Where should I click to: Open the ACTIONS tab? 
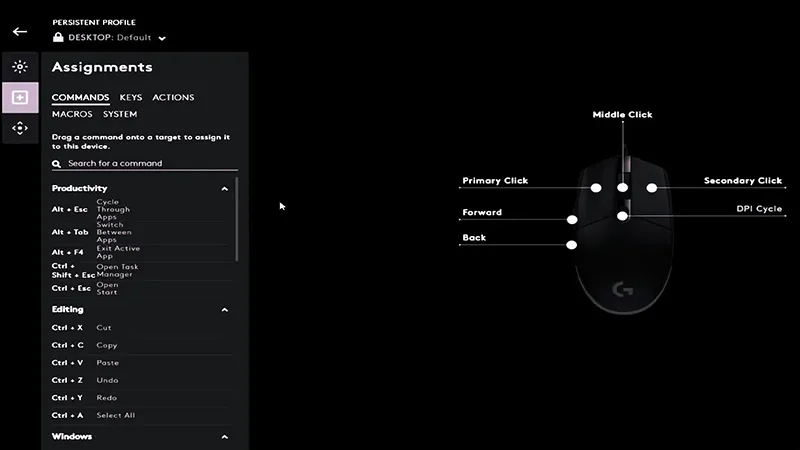point(173,98)
